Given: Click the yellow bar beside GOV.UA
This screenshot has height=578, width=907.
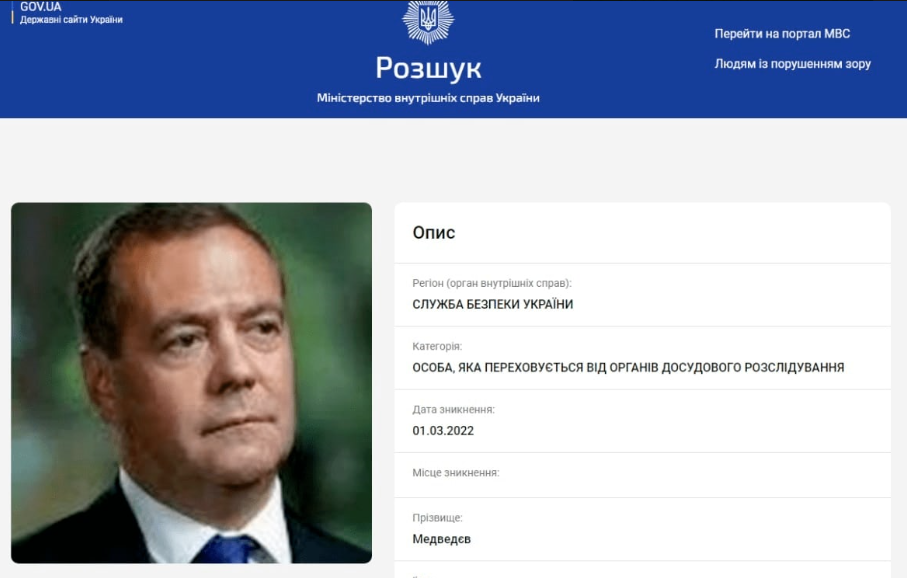Looking at the screenshot, I should [x=12, y=12].
